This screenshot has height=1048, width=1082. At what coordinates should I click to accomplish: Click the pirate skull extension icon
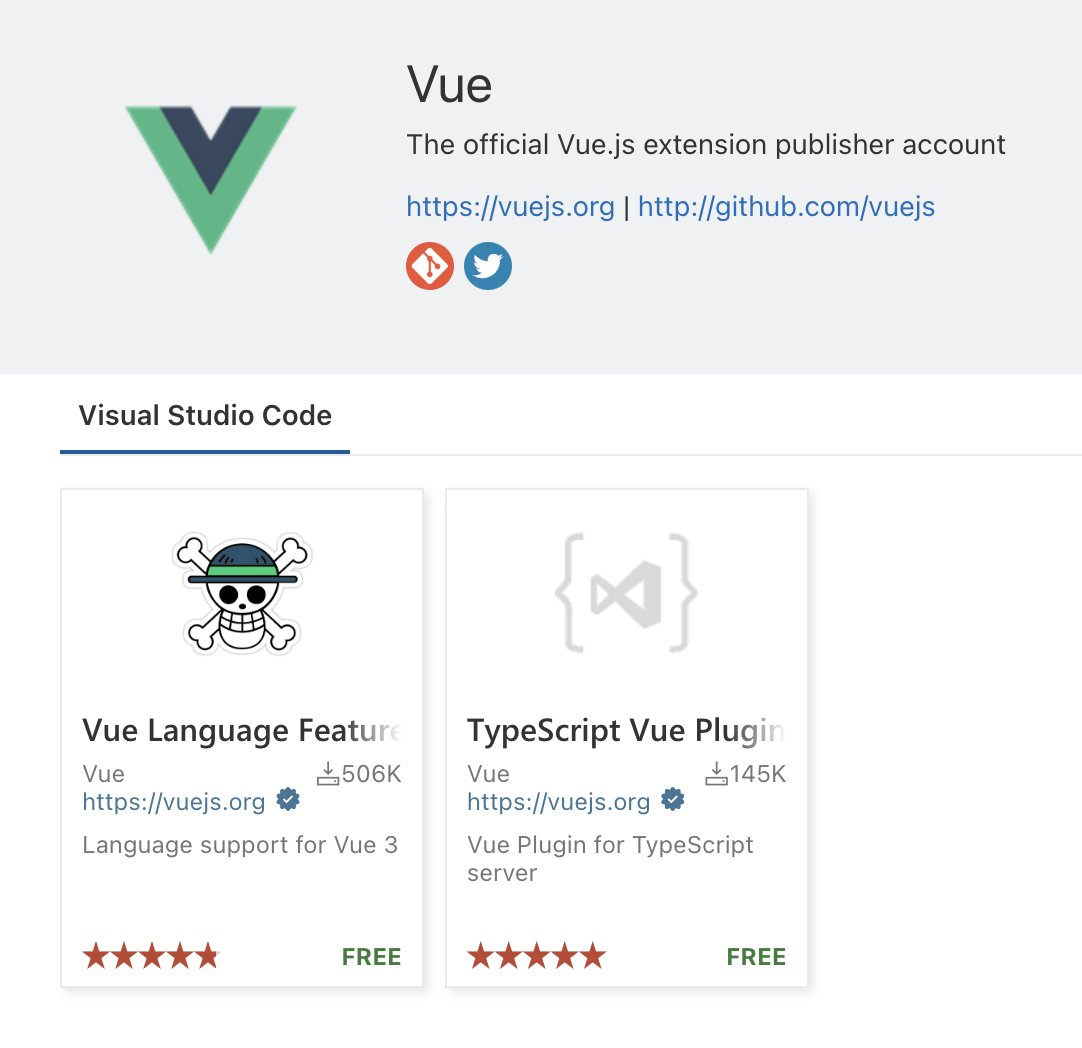pyautogui.click(x=242, y=593)
